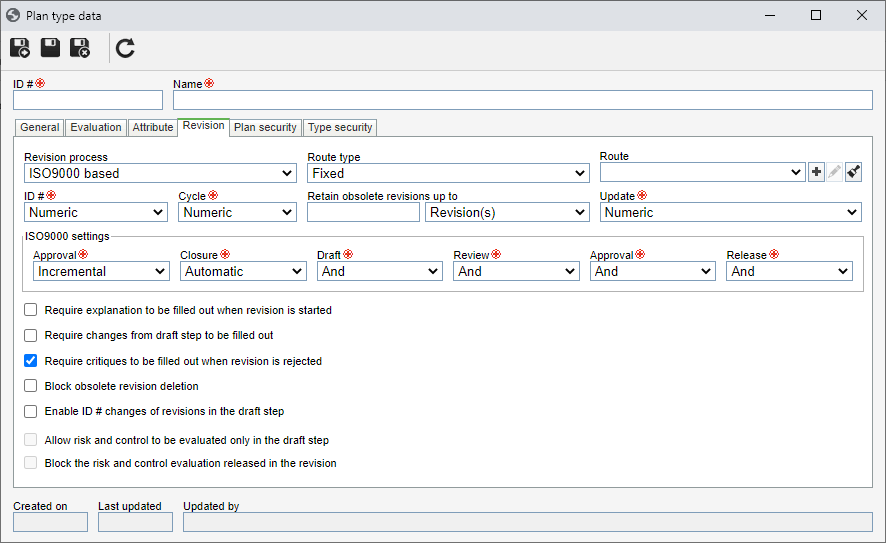This screenshot has width=886, height=543.
Task: Click the Save and new toolbar icon
Action: 20,48
